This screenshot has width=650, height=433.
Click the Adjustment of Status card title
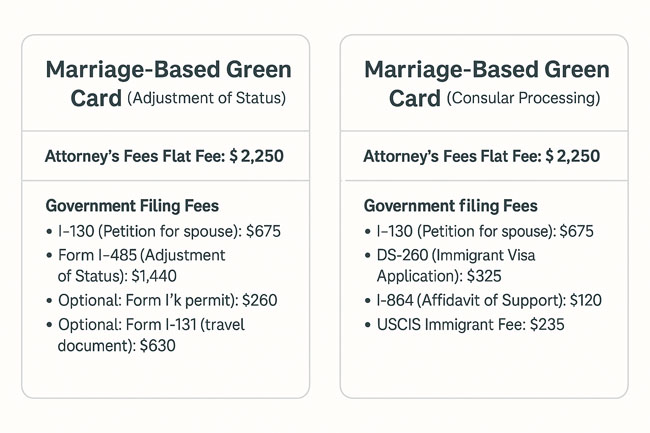point(169,83)
